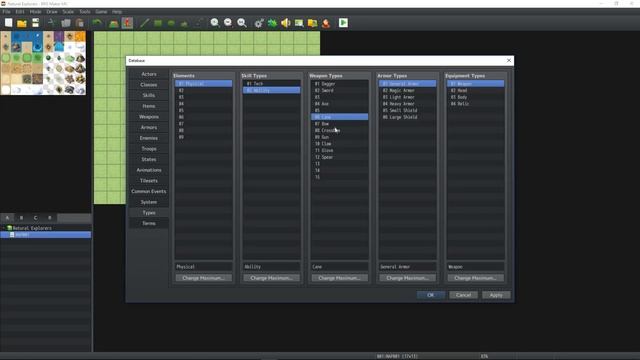Click the Zoom In magnifier icon
This screenshot has width=640, height=360.
pos(215,23)
